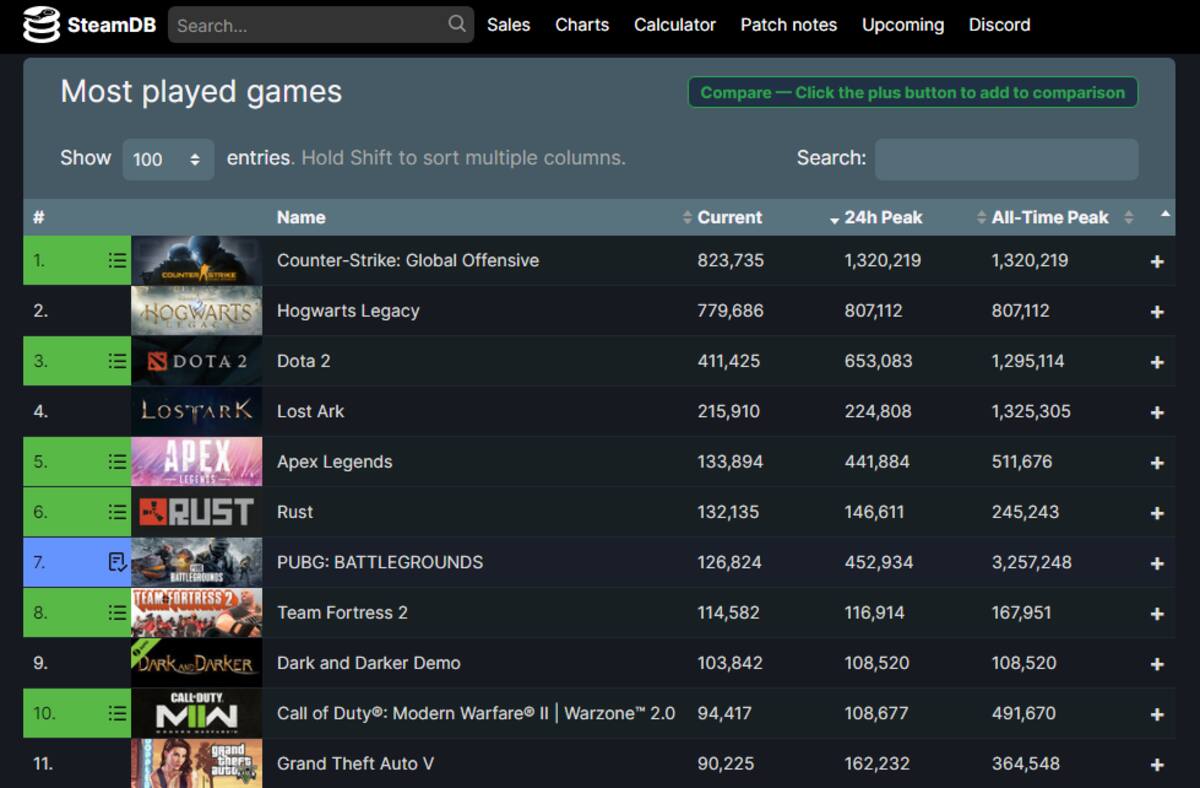
Task: Add Lost Ark to comparison with plus
Action: 1157,412
